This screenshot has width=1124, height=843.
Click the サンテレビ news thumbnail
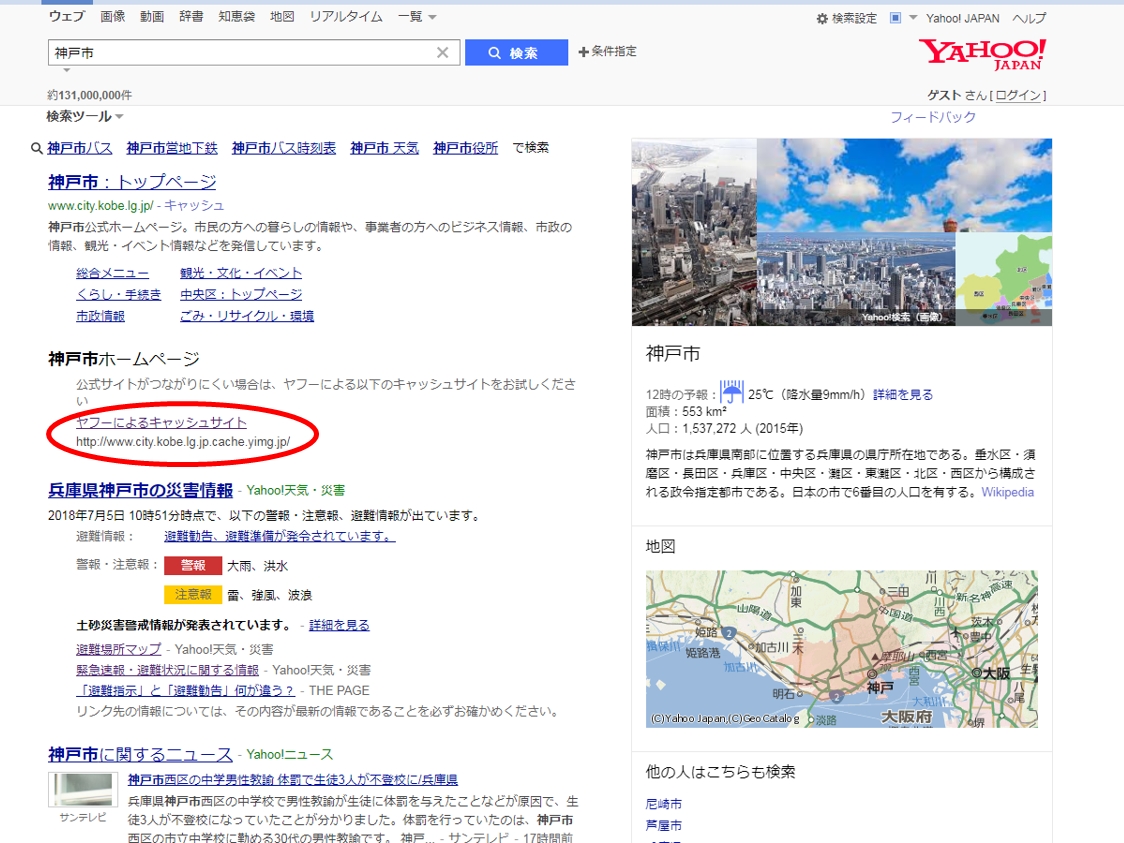(x=83, y=790)
